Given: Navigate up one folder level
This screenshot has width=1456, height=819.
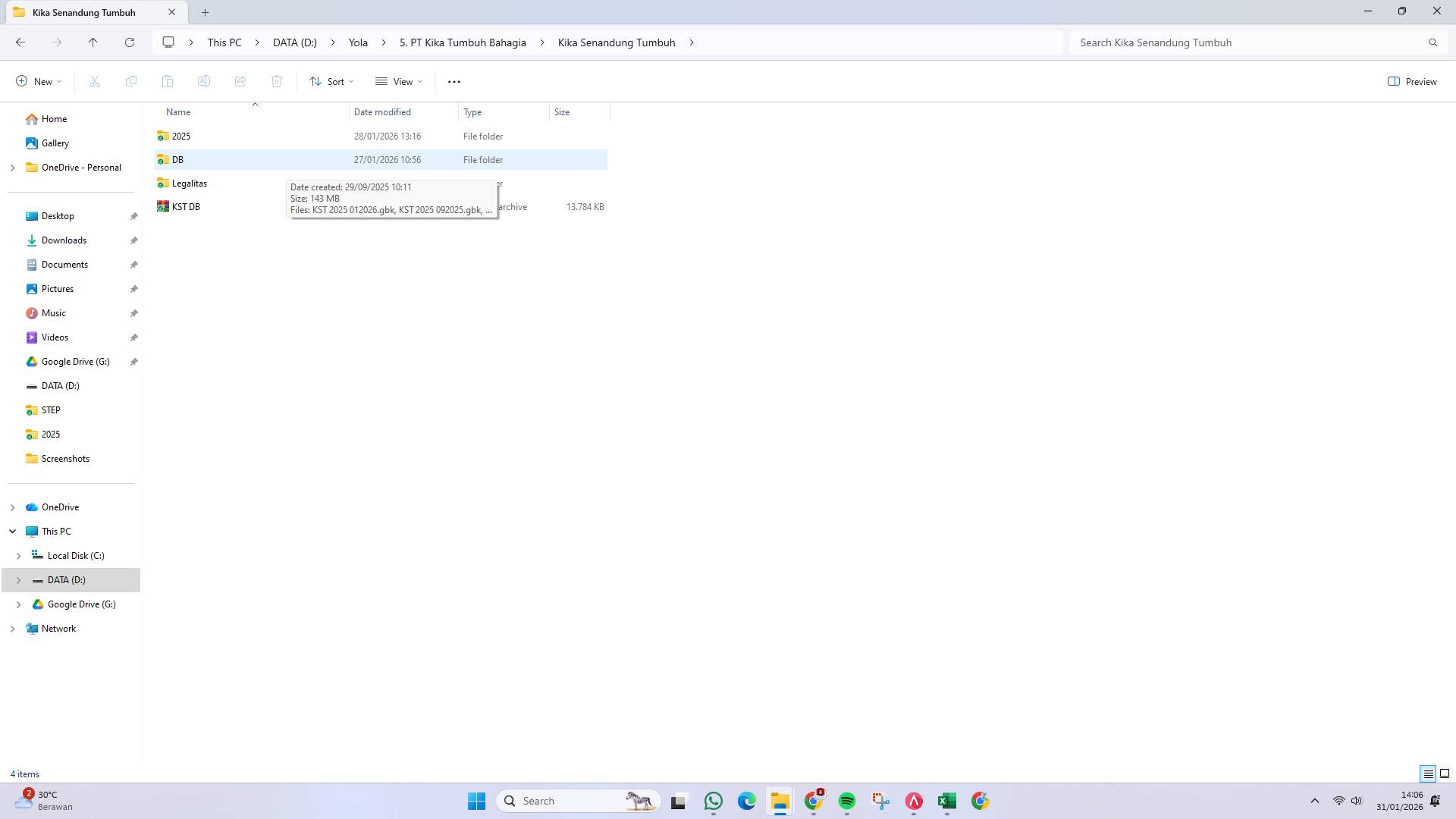Looking at the screenshot, I should pyautogui.click(x=93, y=42).
